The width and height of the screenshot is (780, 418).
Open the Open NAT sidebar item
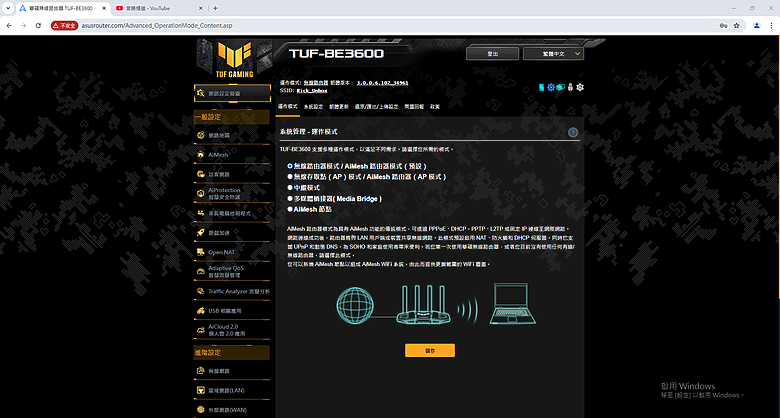tap(232, 252)
